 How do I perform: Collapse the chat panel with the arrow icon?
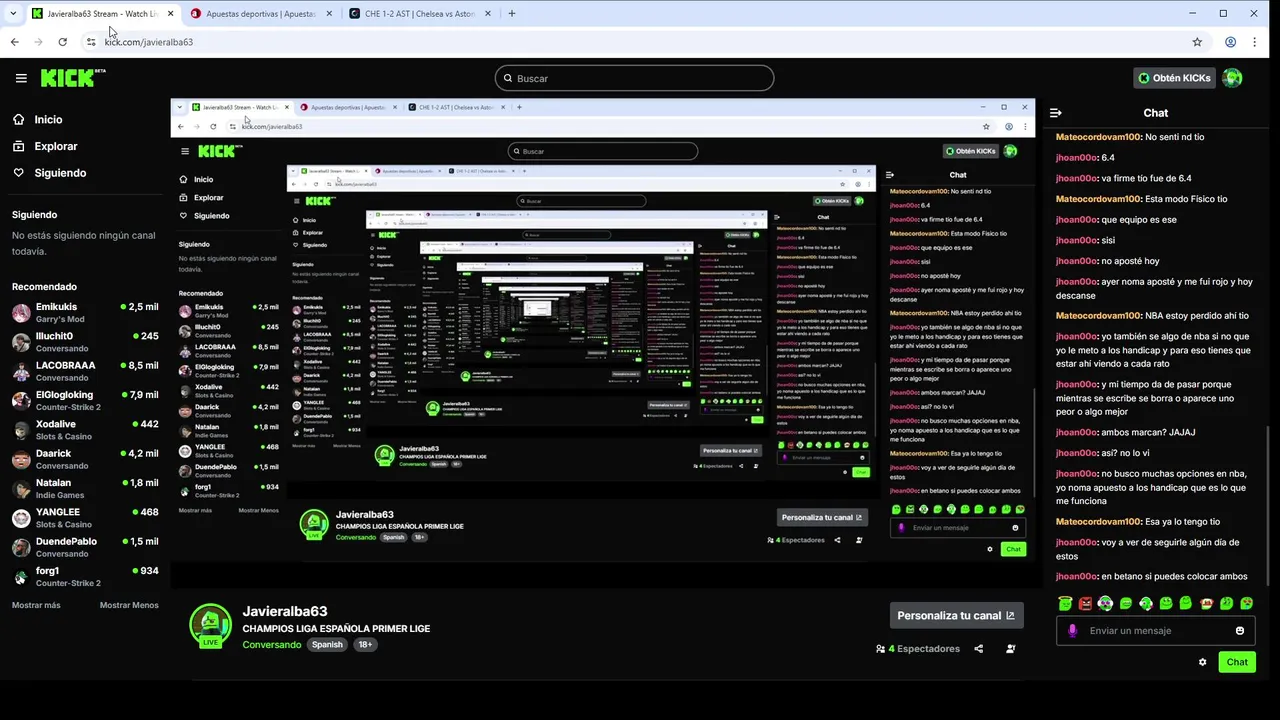[x=1055, y=113]
